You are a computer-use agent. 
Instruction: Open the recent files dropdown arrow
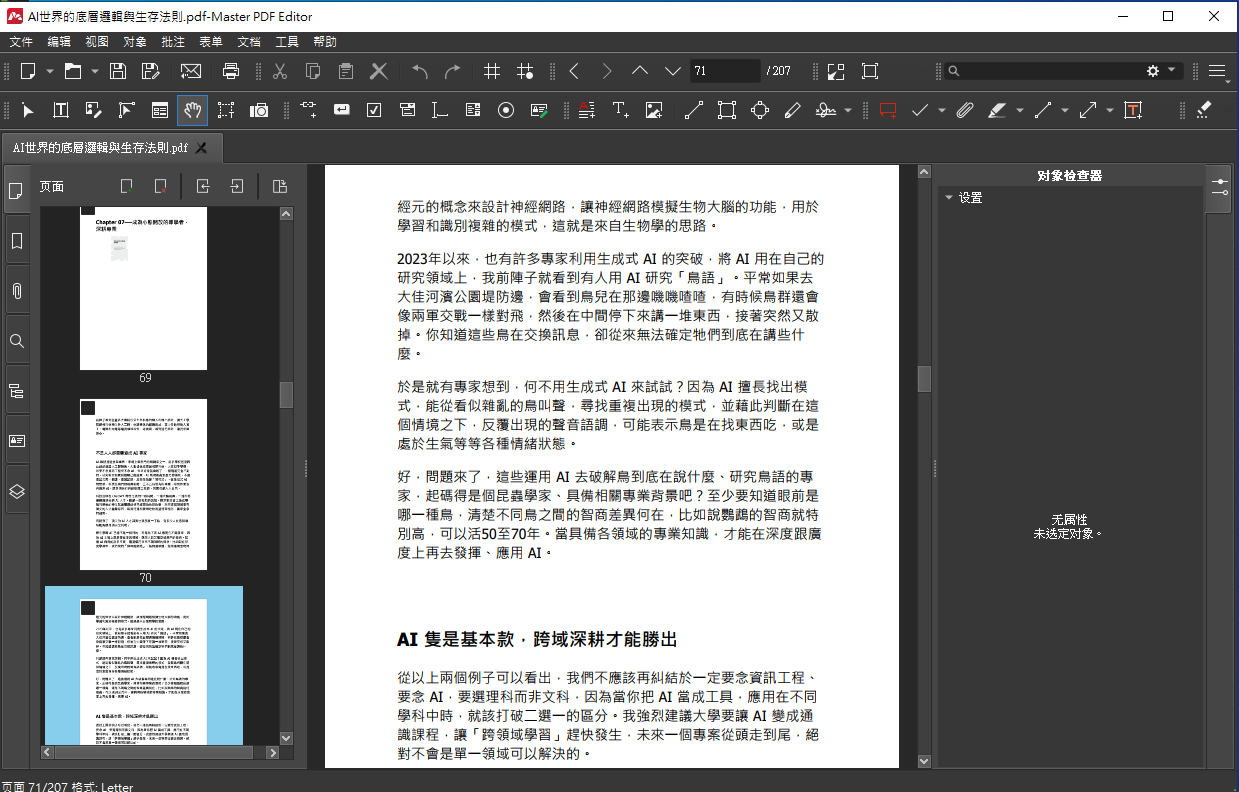(95, 71)
